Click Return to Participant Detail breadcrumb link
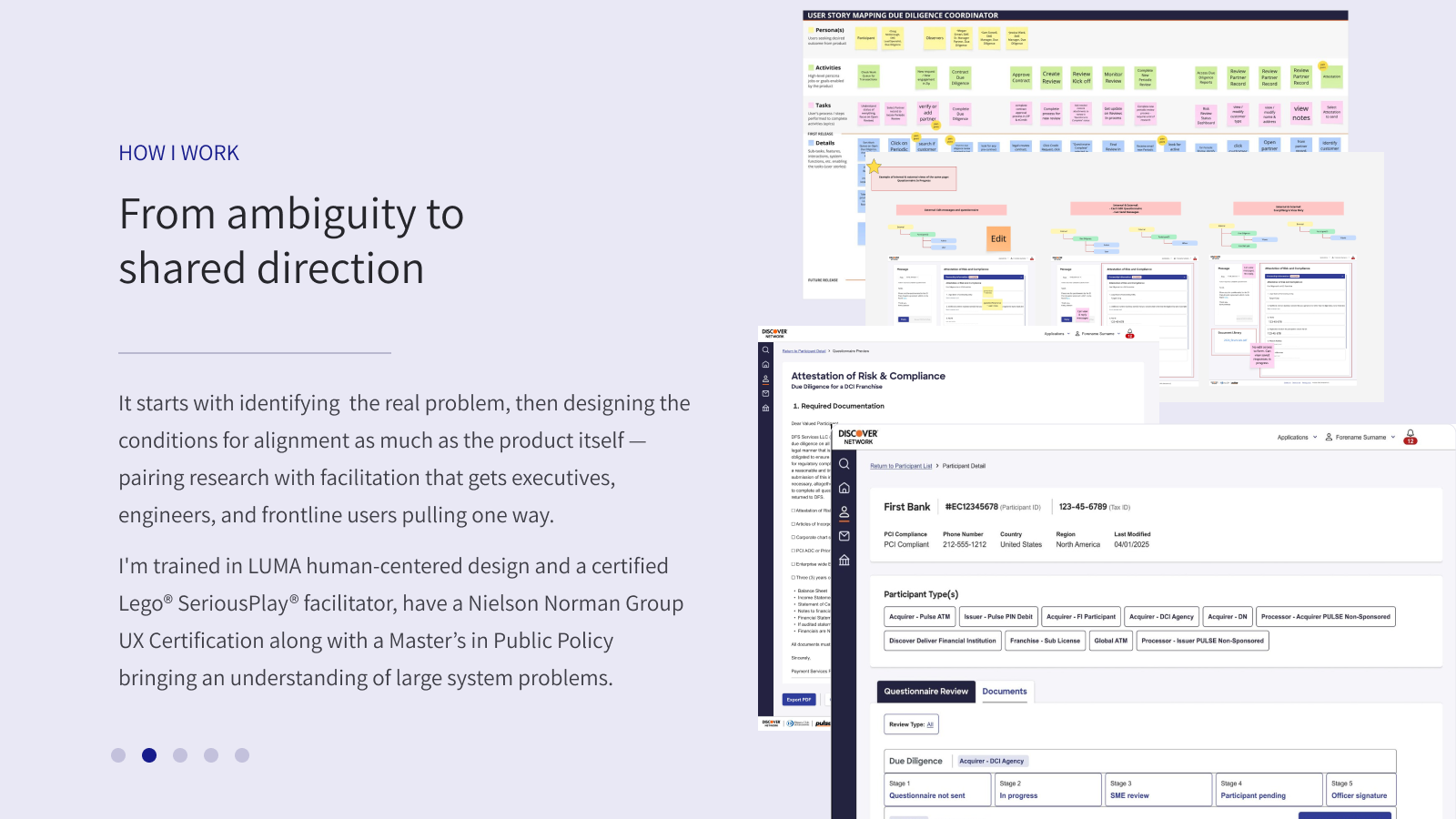 pos(804,350)
